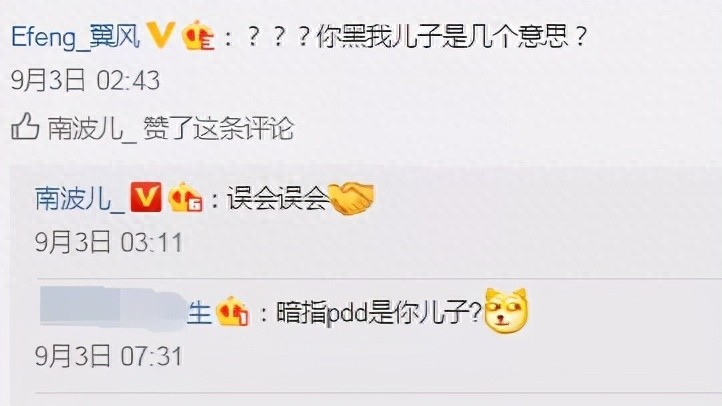This screenshot has width=722, height=406.
Task: Click the 赞了这条评论 like notice text
Action: [x=218, y=128]
